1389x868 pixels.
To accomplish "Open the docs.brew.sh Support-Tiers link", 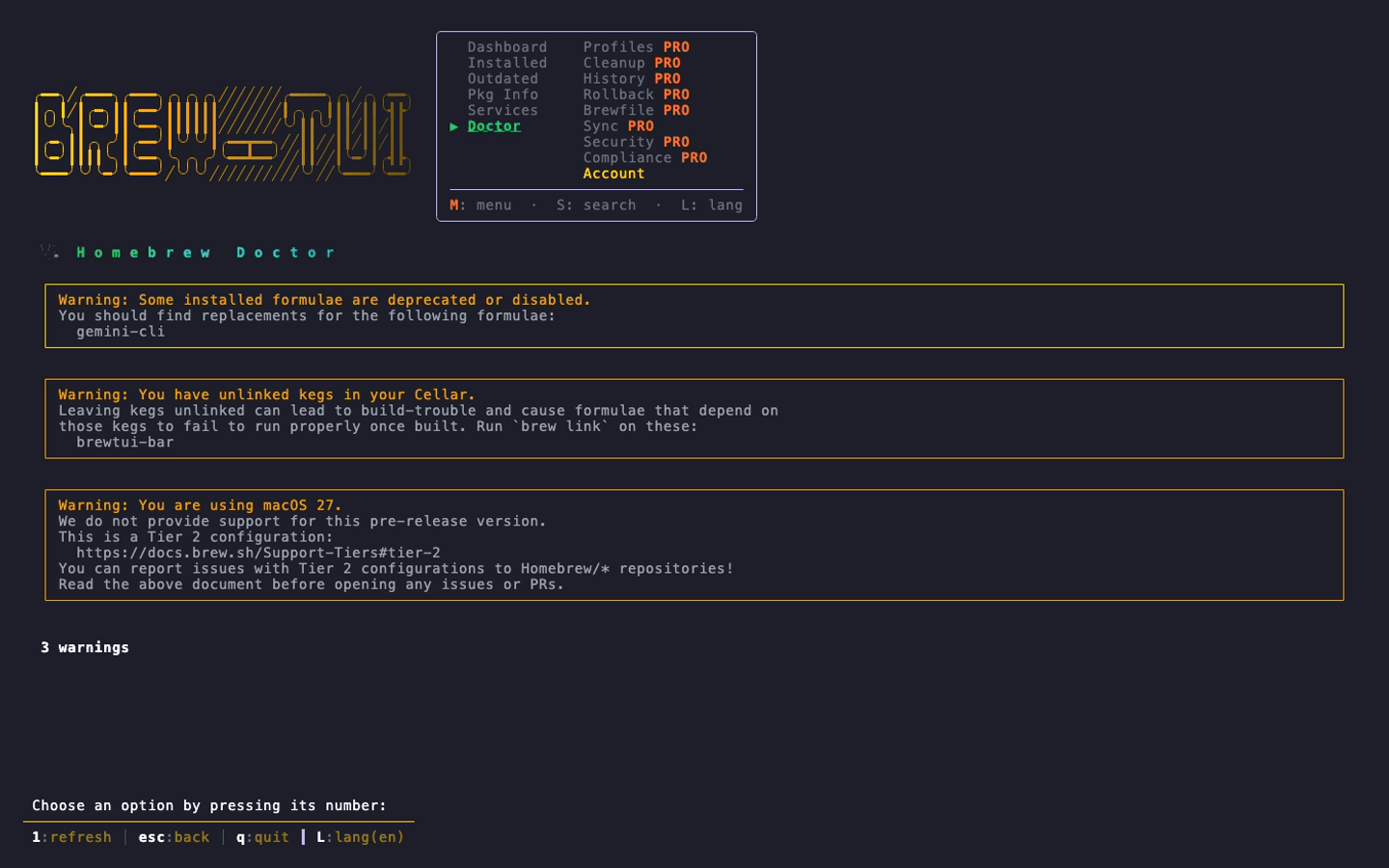I will point(259,554).
